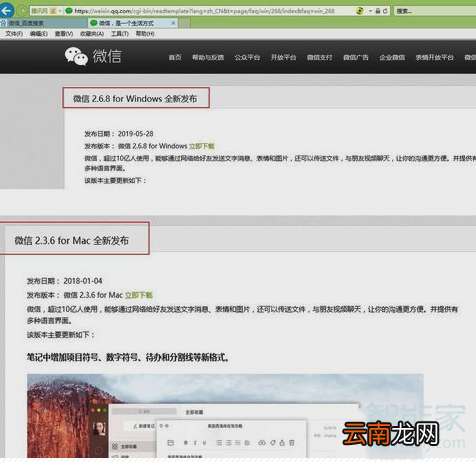Open the 收藏夹(A) menu
476x462 pixels.
(92, 34)
